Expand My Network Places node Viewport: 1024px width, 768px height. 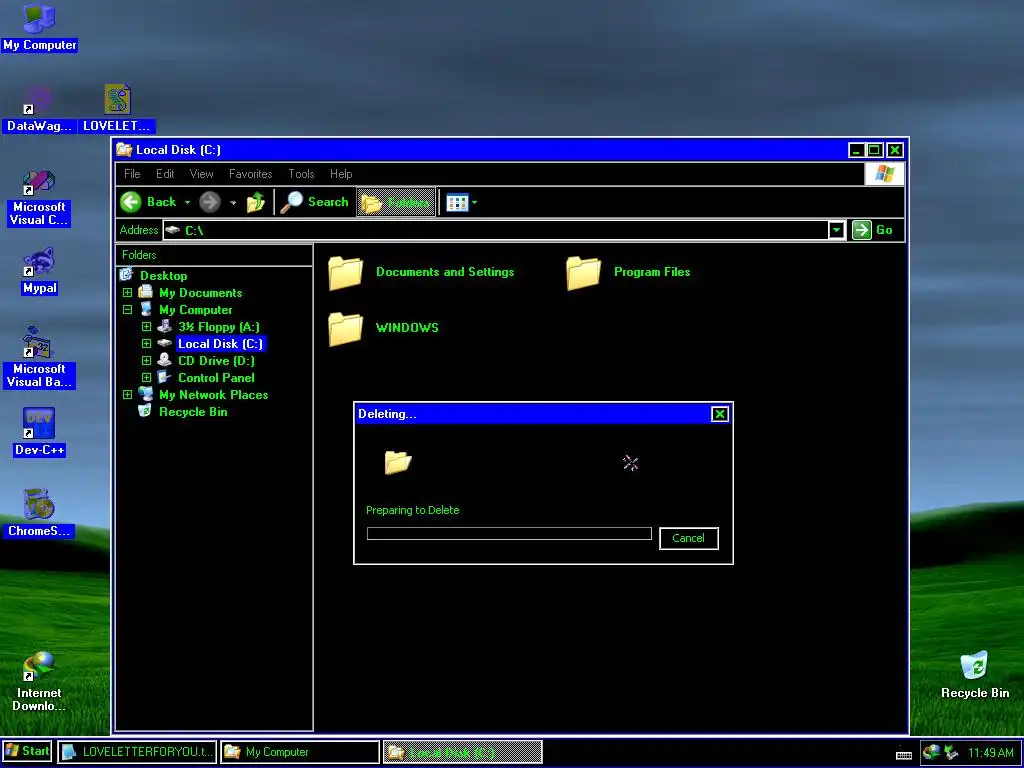(x=127, y=394)
